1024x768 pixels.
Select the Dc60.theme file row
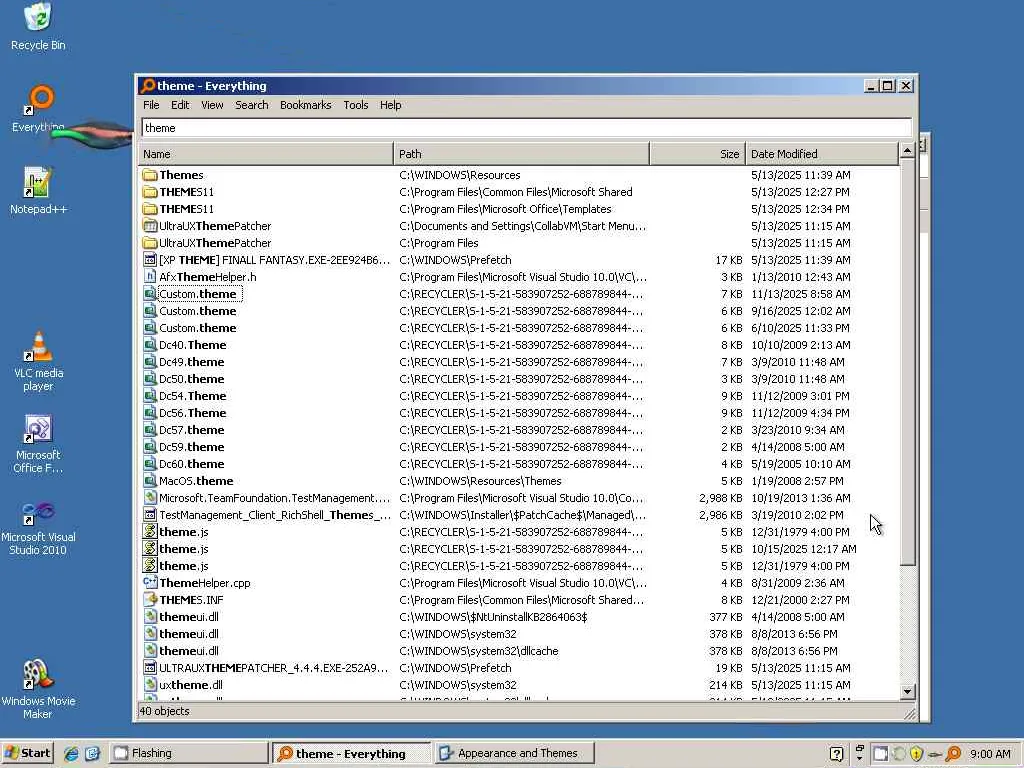[519, 464]
